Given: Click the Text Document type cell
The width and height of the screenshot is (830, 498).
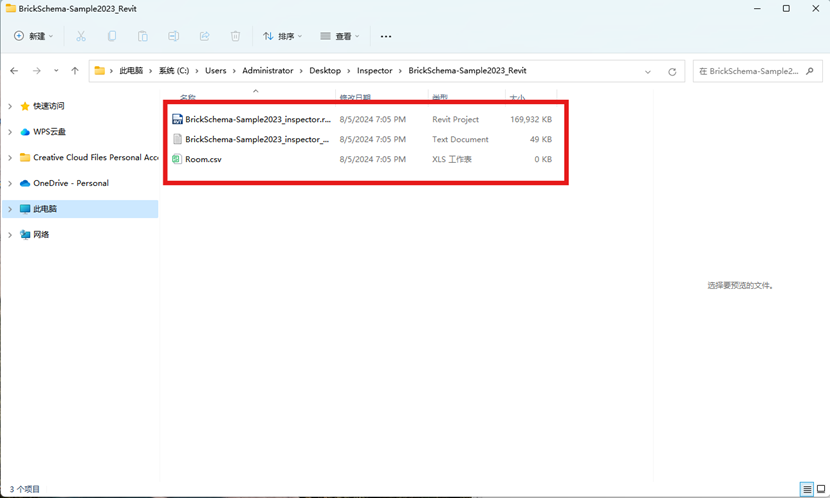Looking at the screenshot, I should tap(460, 139).
